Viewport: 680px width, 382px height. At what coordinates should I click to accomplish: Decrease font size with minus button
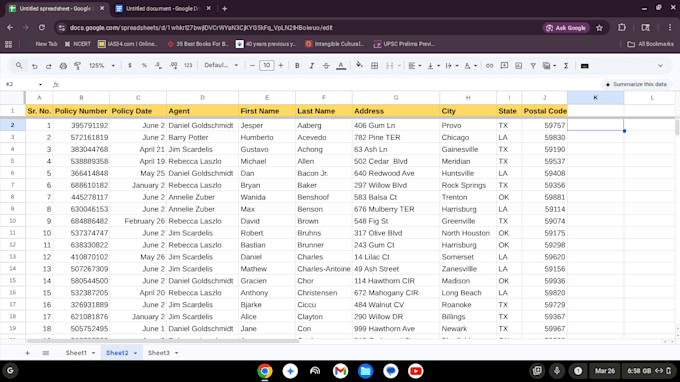tap(252, 66)
